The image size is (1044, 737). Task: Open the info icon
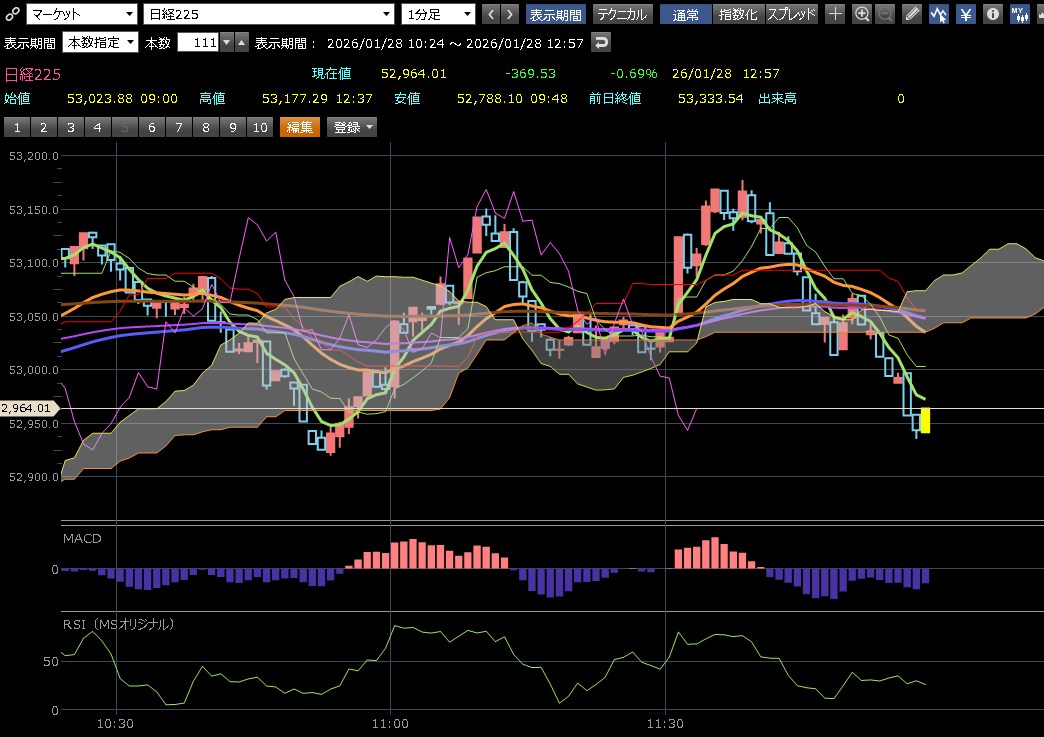[992, 14]
